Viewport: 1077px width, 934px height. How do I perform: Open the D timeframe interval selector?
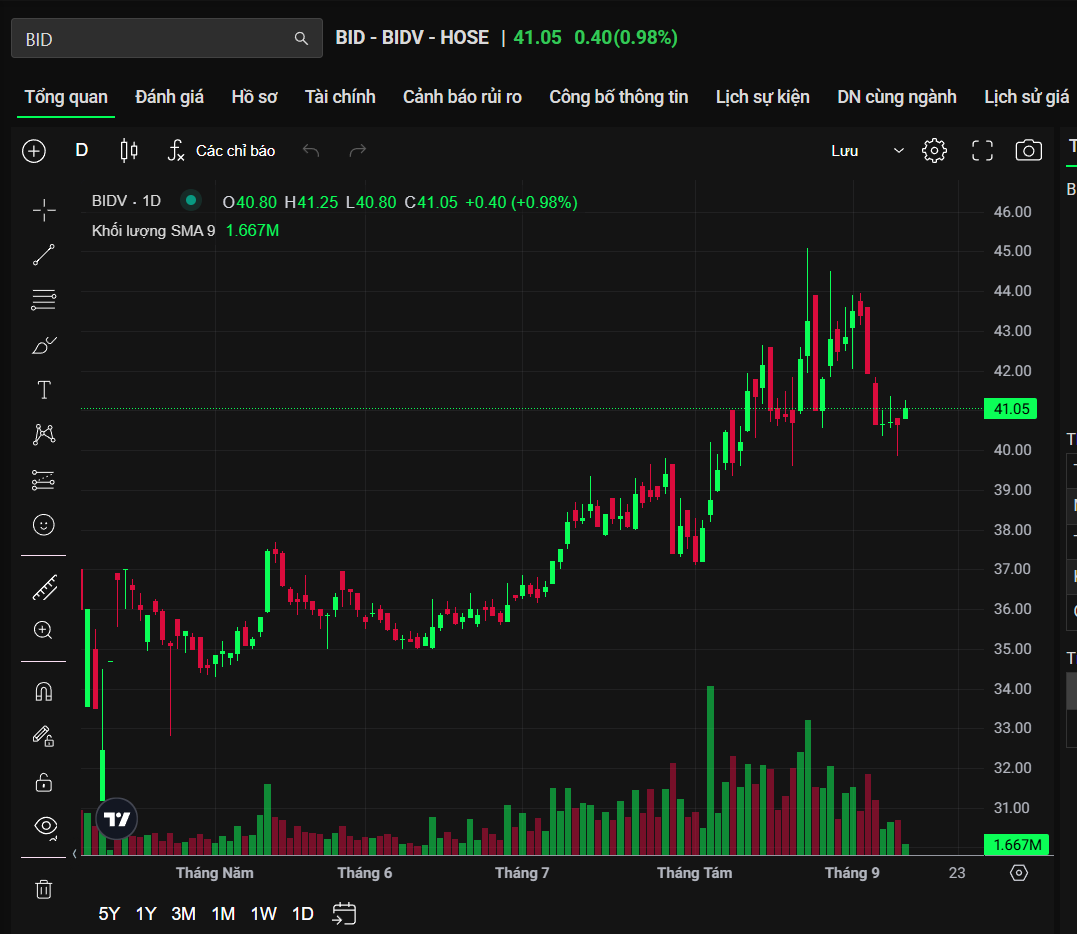click(x=82, y=150)
